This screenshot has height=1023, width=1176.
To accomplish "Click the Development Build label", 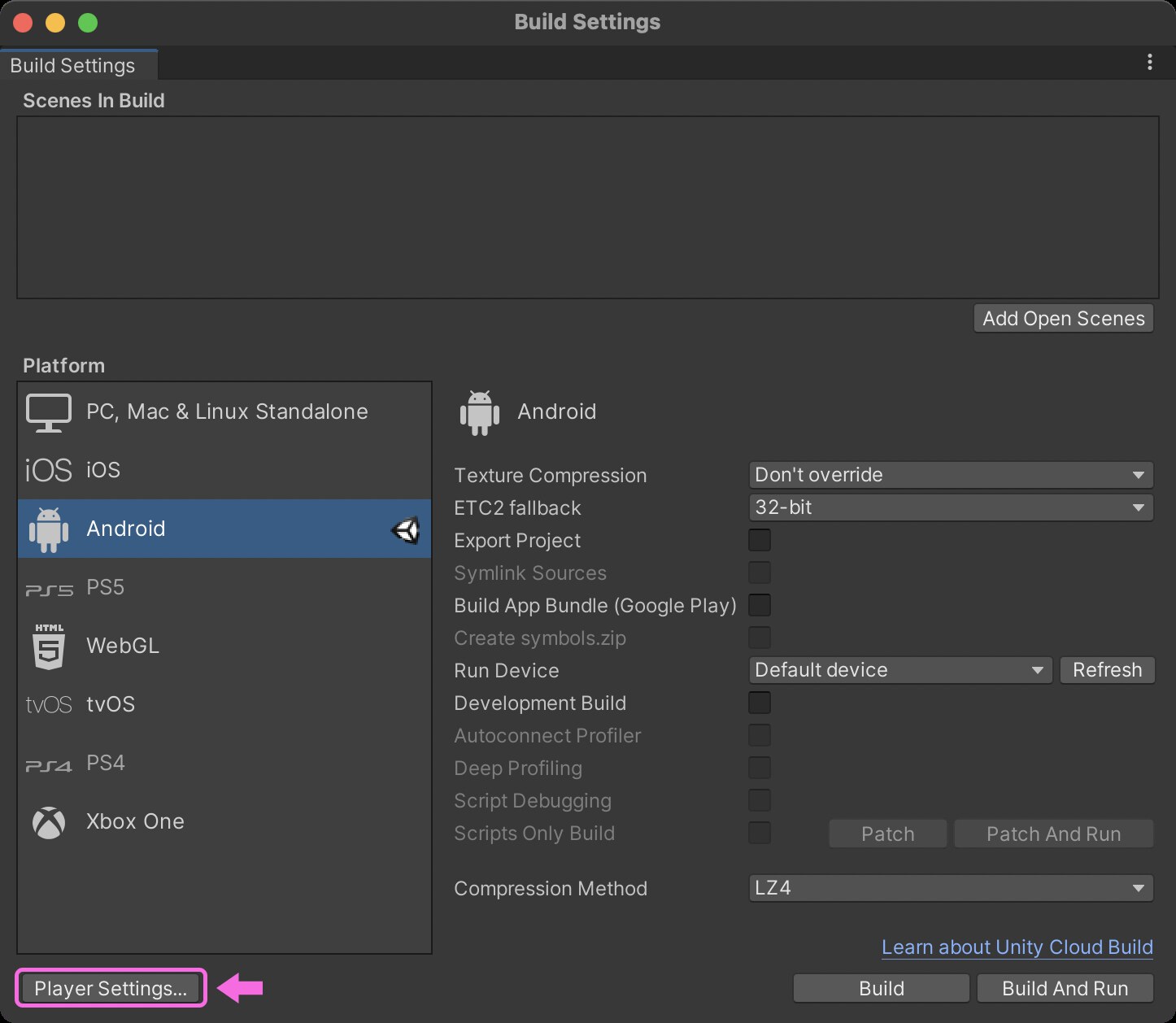I will click(x=540, y=703).
